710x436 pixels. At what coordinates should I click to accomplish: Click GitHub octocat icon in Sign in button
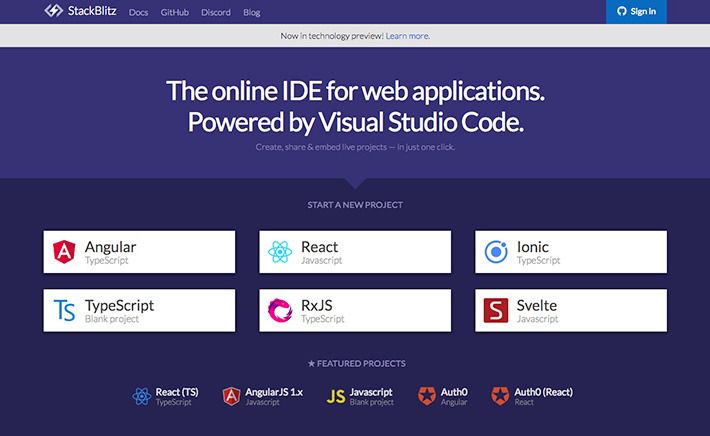click(622, 11)
